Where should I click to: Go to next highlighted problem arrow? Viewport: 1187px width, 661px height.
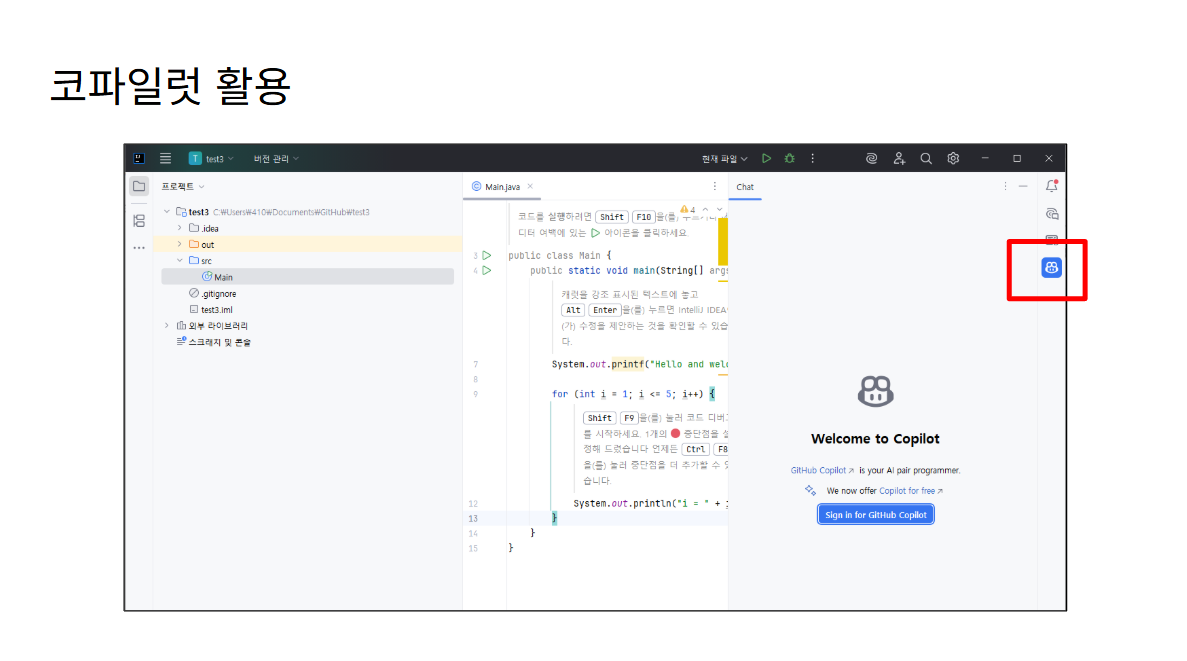[719, 210]
